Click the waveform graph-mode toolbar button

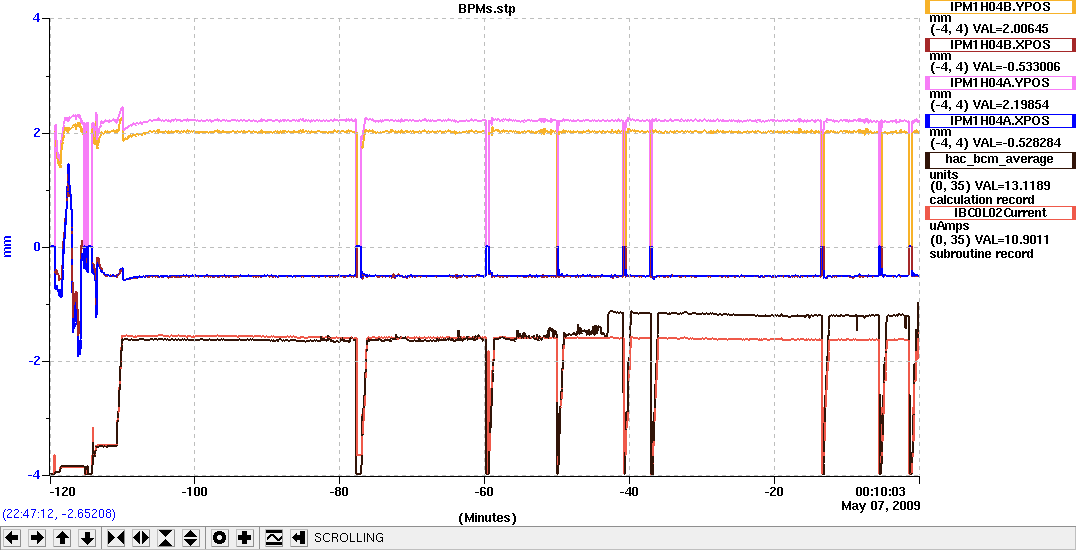click(274, 538)
